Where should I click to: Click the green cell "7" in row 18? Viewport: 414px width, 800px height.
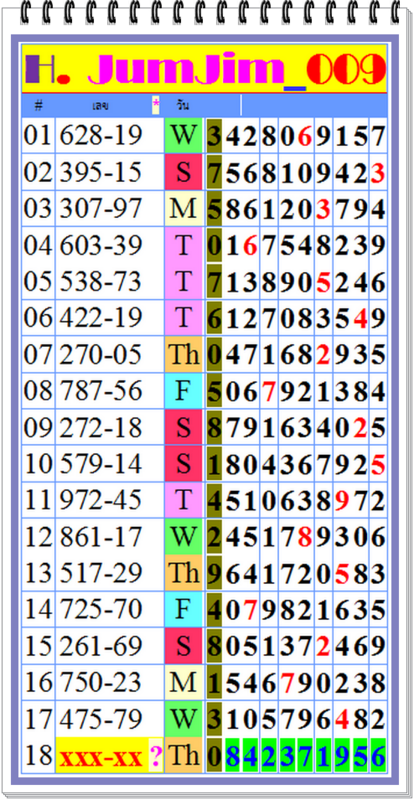click(304, 755)
